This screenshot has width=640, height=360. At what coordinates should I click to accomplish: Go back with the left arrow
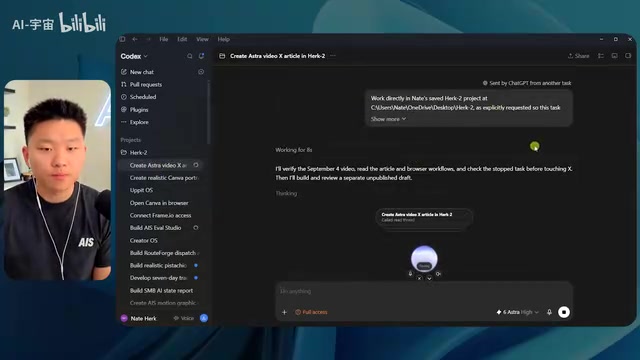point(135,39)
